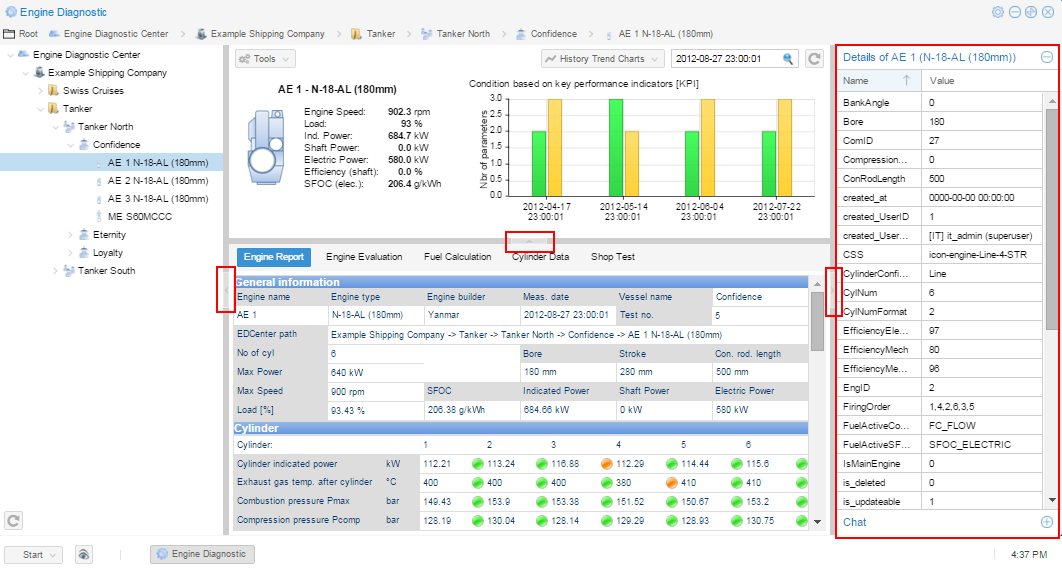Expand the Tanker South tree node
Screen dimensions: 1062x568
(x=54, y=271)
